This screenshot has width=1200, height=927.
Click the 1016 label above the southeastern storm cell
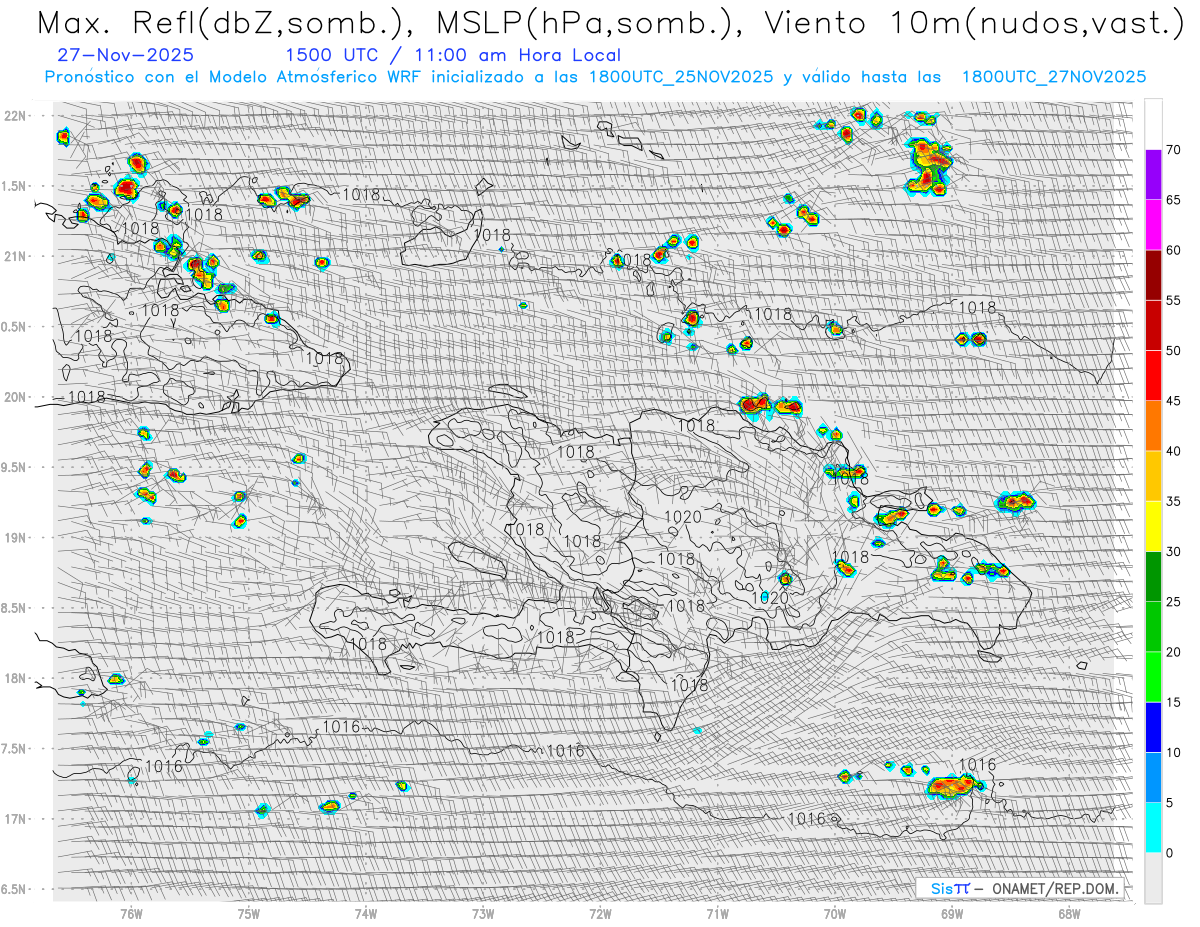click(x=977, y=765)
